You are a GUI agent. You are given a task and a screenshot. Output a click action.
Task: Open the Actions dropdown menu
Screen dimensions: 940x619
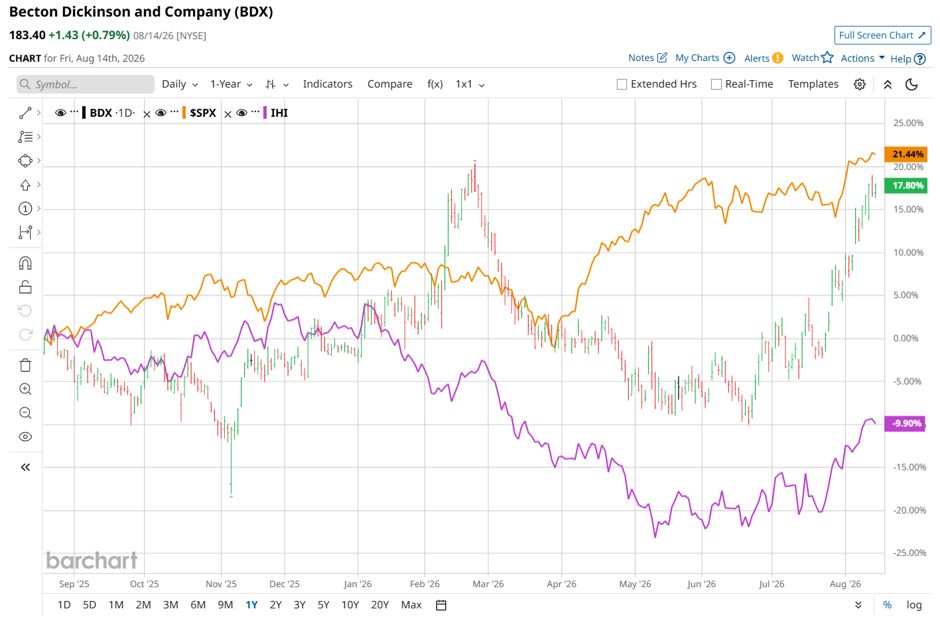[x=862, y=58]
